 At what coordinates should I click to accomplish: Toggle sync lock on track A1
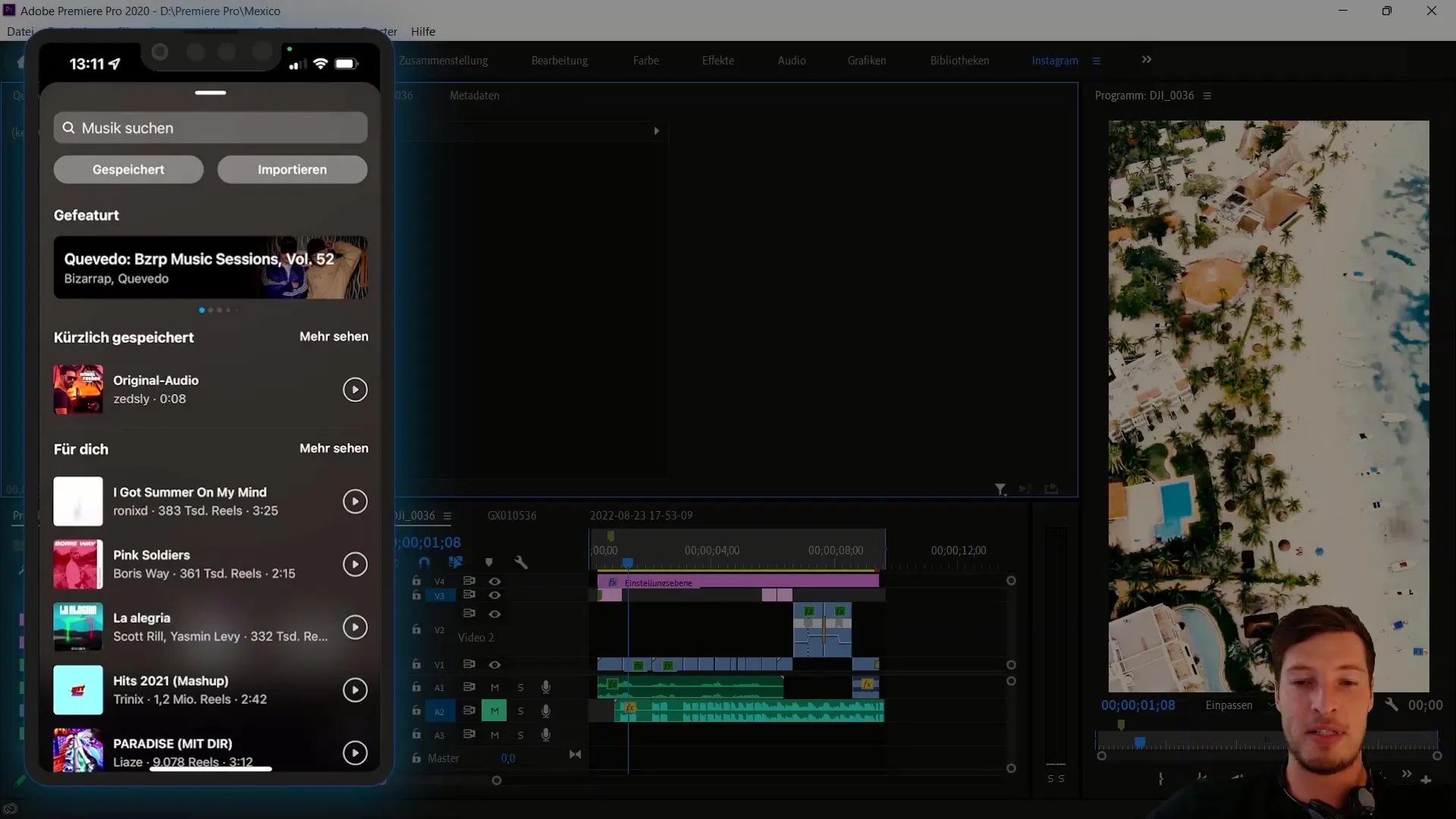469,687
